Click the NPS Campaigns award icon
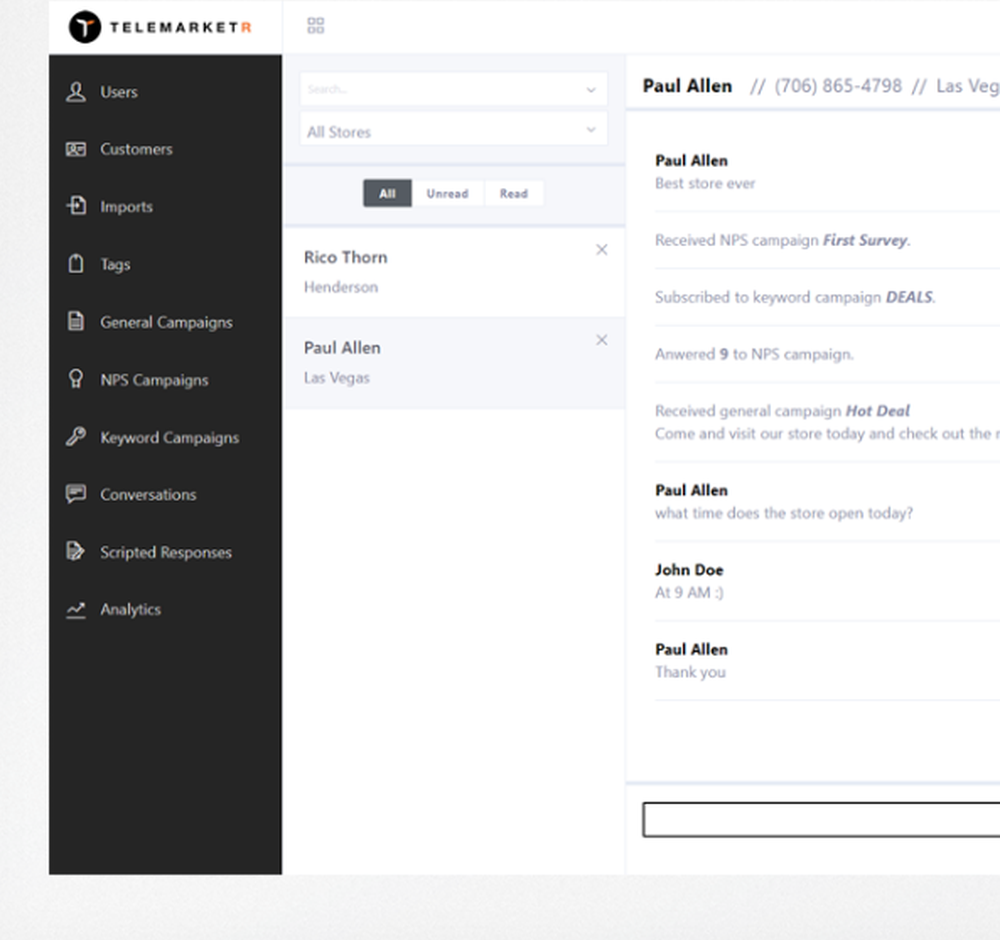Image resolution: width=1000 pixels, height=940 pixels. click(x=76, y=379)
